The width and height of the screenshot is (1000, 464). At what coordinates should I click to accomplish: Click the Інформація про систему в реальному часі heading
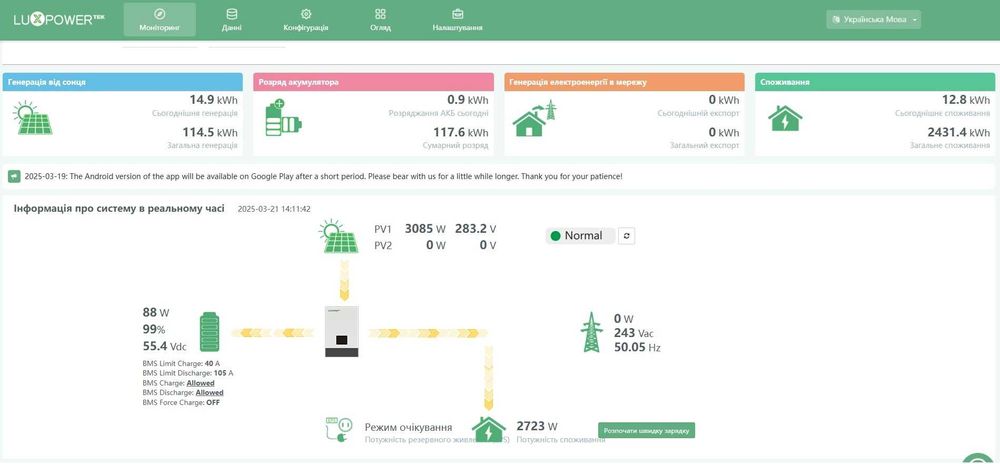[x=119, y=208]
